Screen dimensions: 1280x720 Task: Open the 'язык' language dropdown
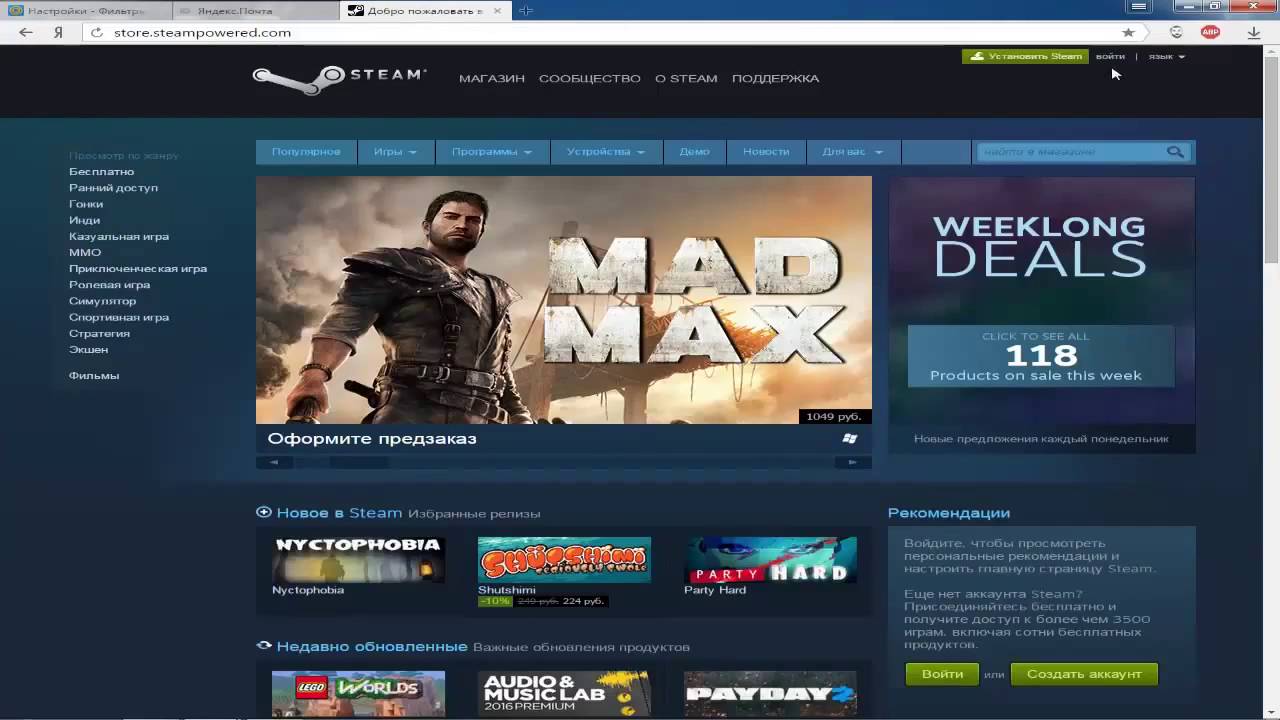(x=1166, y=57)
